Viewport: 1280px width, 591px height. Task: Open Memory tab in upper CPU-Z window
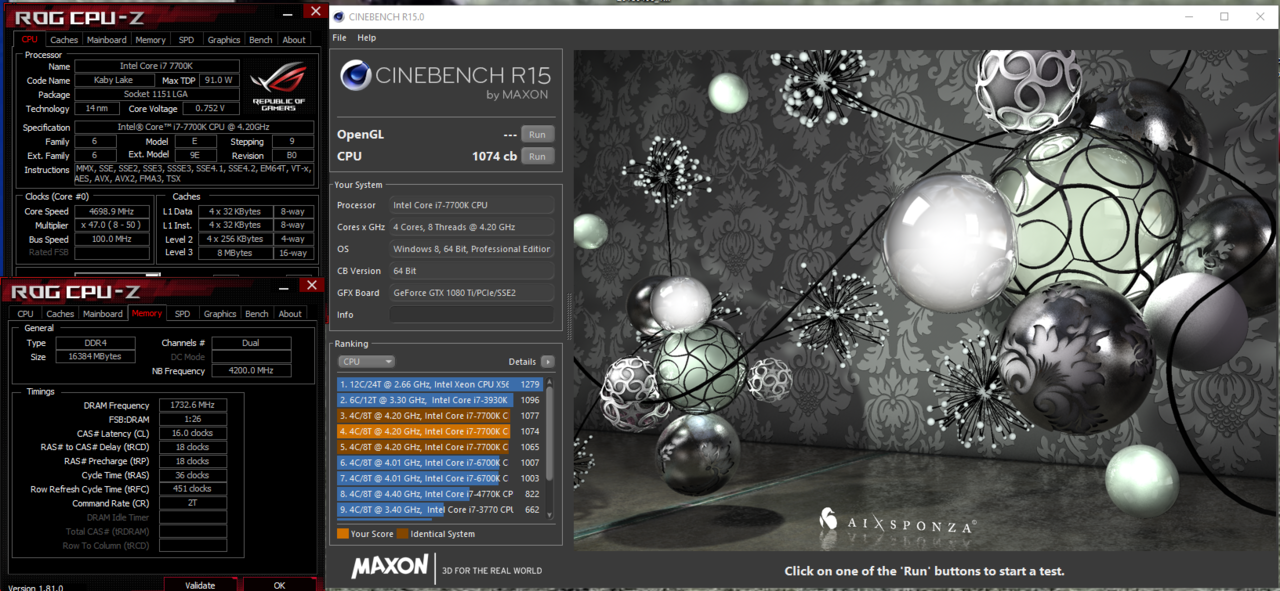pos(151,40)
